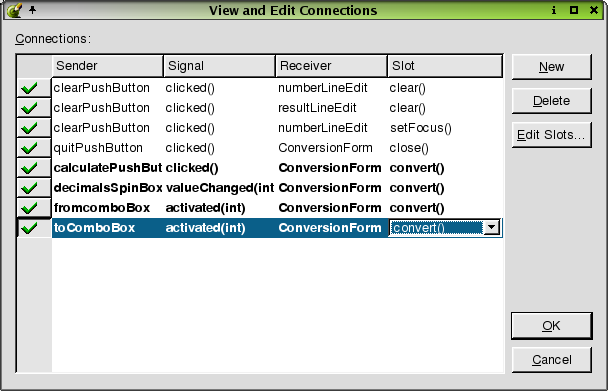Screen dimensions: 608x391
Task: Click the pin icon in title bar
Action: (33, 9)
